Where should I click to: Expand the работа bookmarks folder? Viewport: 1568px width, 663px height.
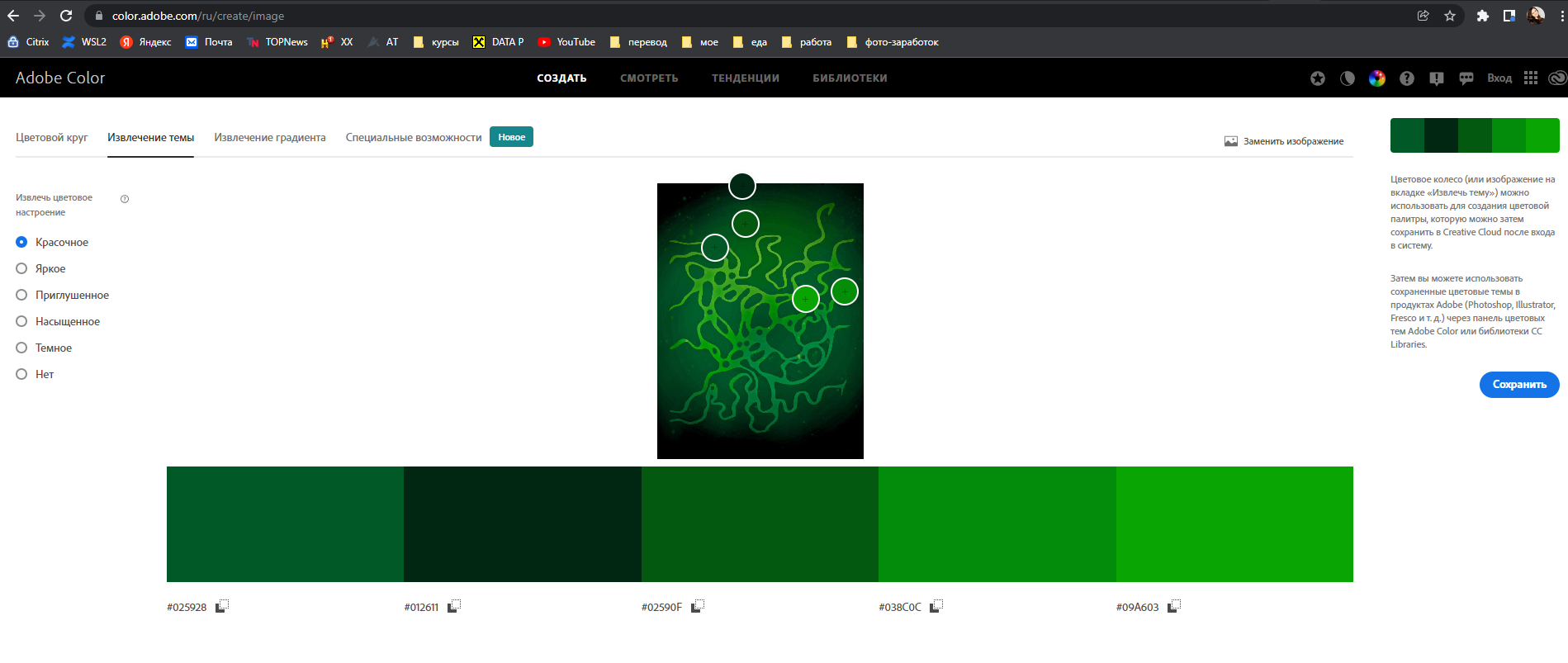point(807,42)
